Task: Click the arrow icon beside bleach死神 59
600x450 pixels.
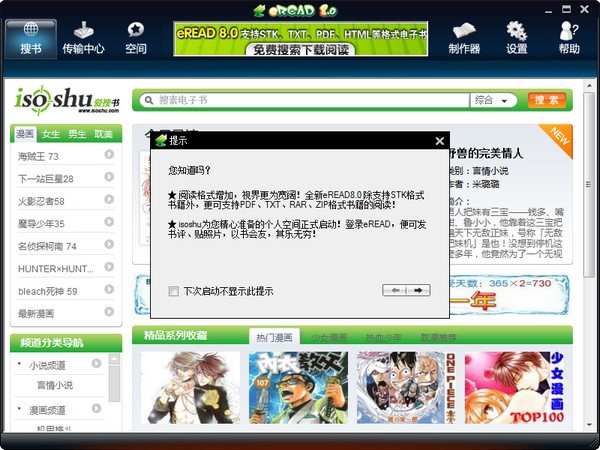Action: [x=109, y=289]
